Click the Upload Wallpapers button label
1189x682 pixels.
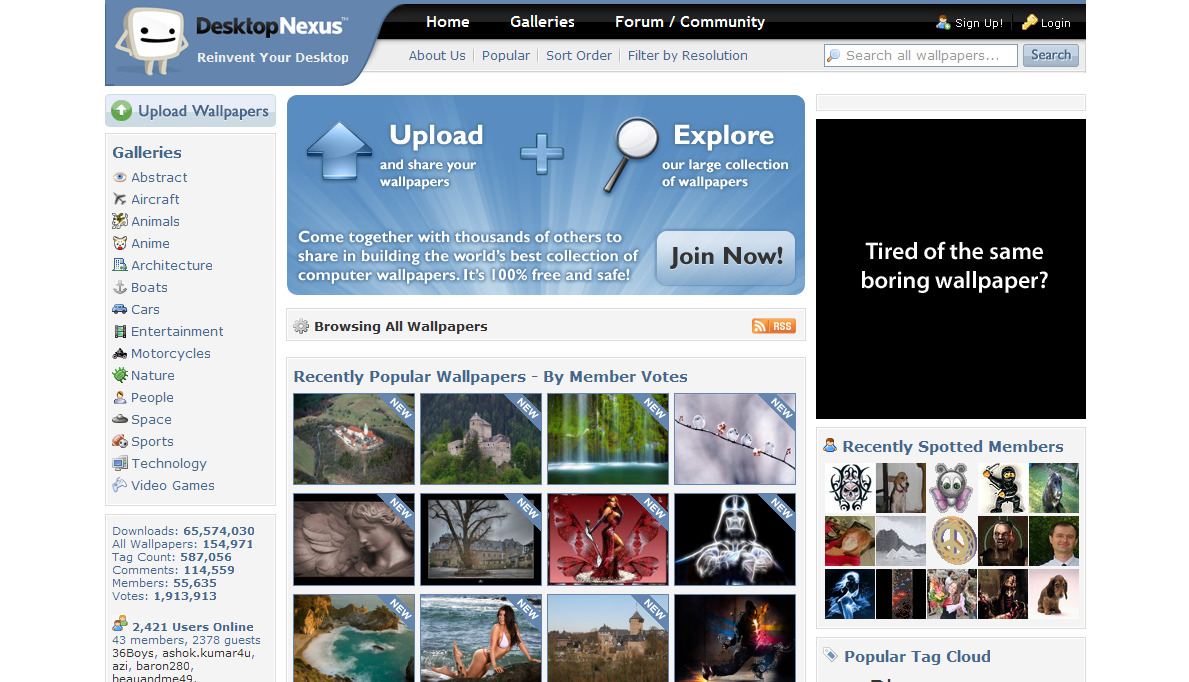pyautogui.click(x=203, y=111)
